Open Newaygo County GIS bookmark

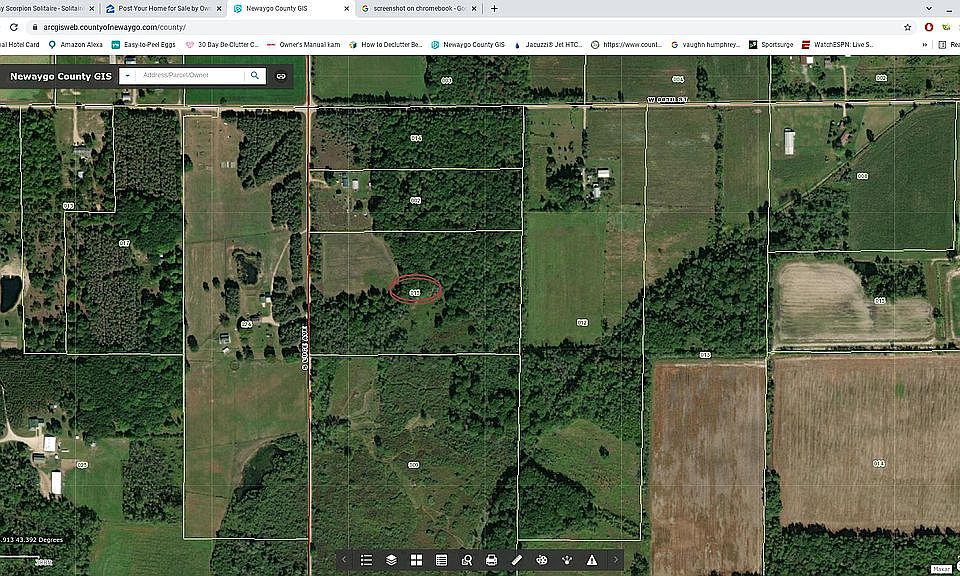(468, 45)
